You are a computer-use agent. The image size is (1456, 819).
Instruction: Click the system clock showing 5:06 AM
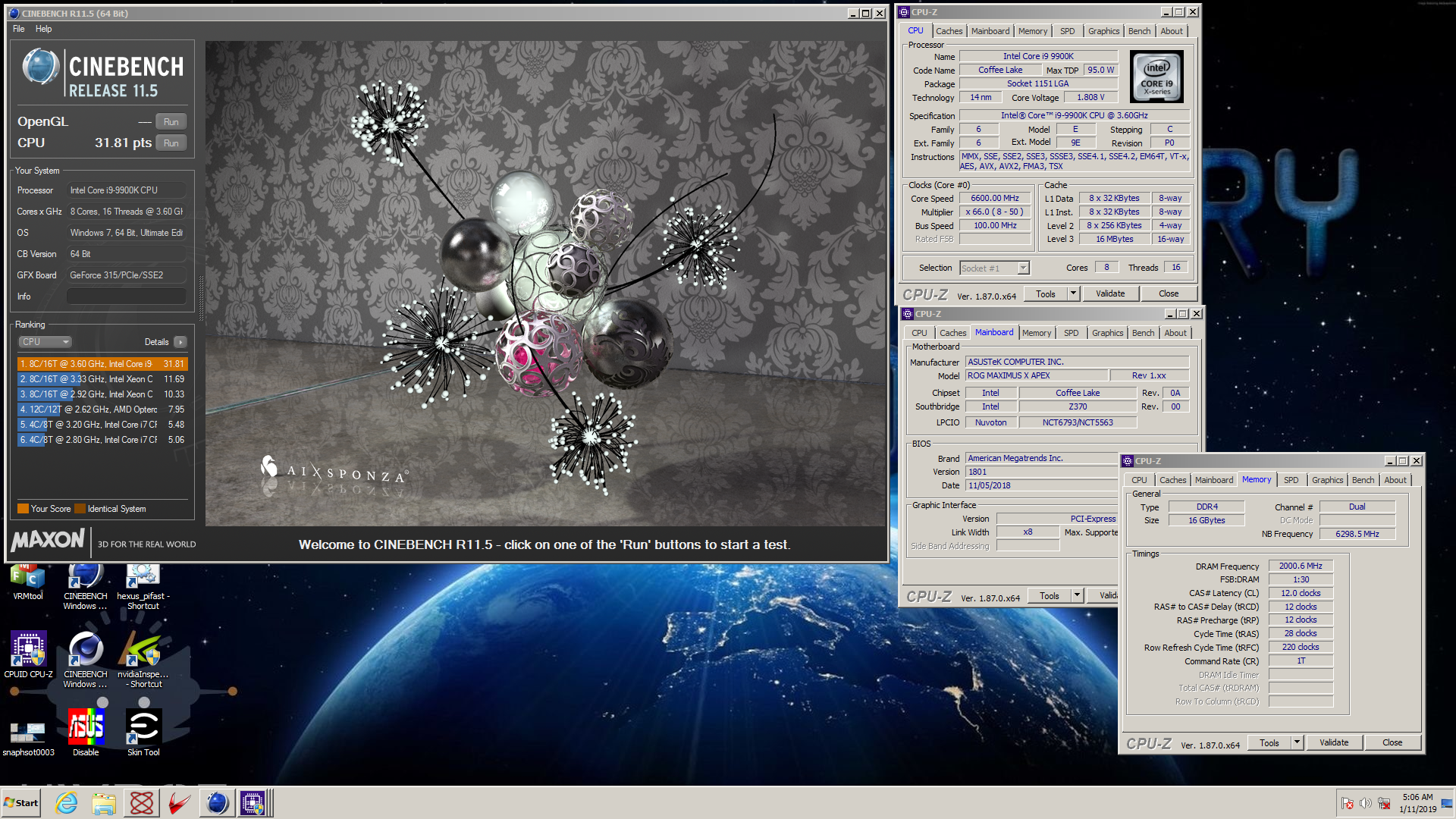(x=1417, y=803)
